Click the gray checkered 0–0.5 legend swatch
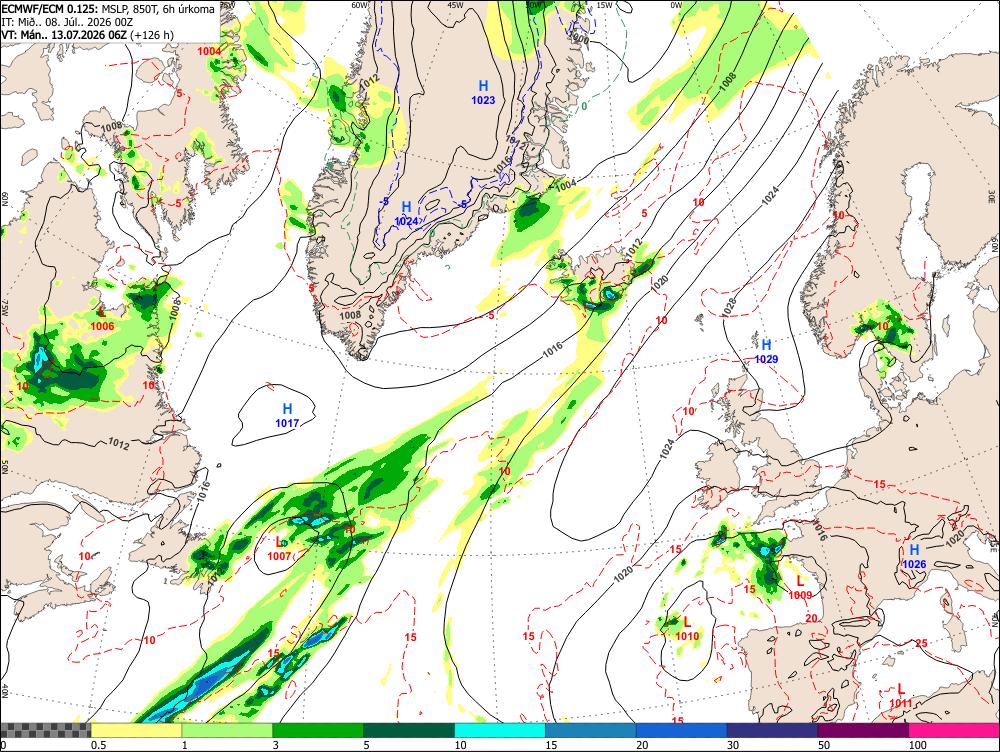 point(45,730)
